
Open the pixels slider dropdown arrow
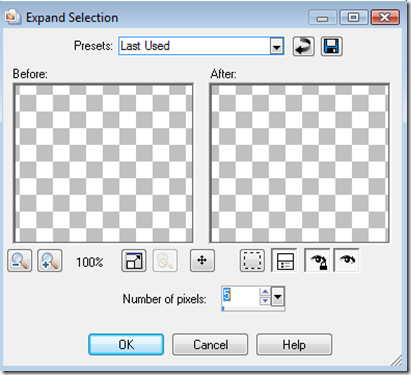pyautogui.click(x=278, y=296)
